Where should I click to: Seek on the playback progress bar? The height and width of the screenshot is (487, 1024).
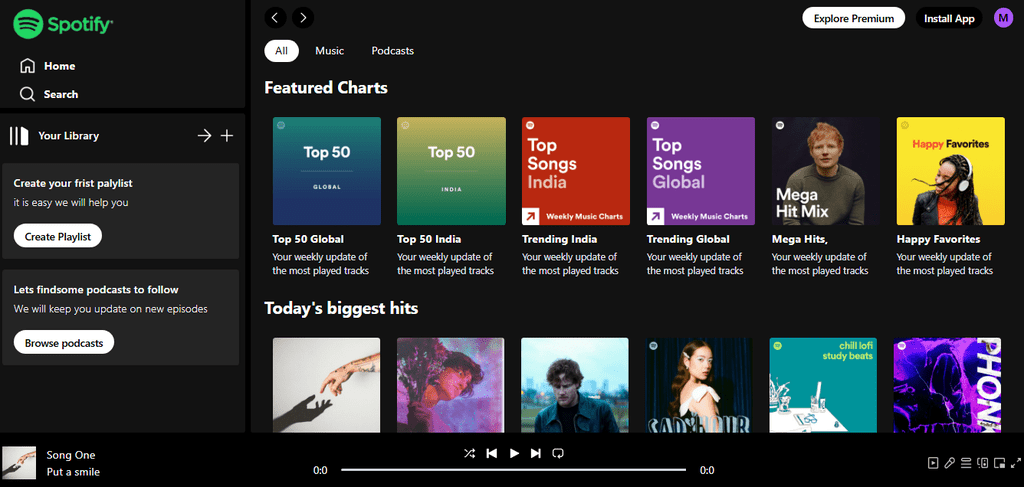point(513,470)
